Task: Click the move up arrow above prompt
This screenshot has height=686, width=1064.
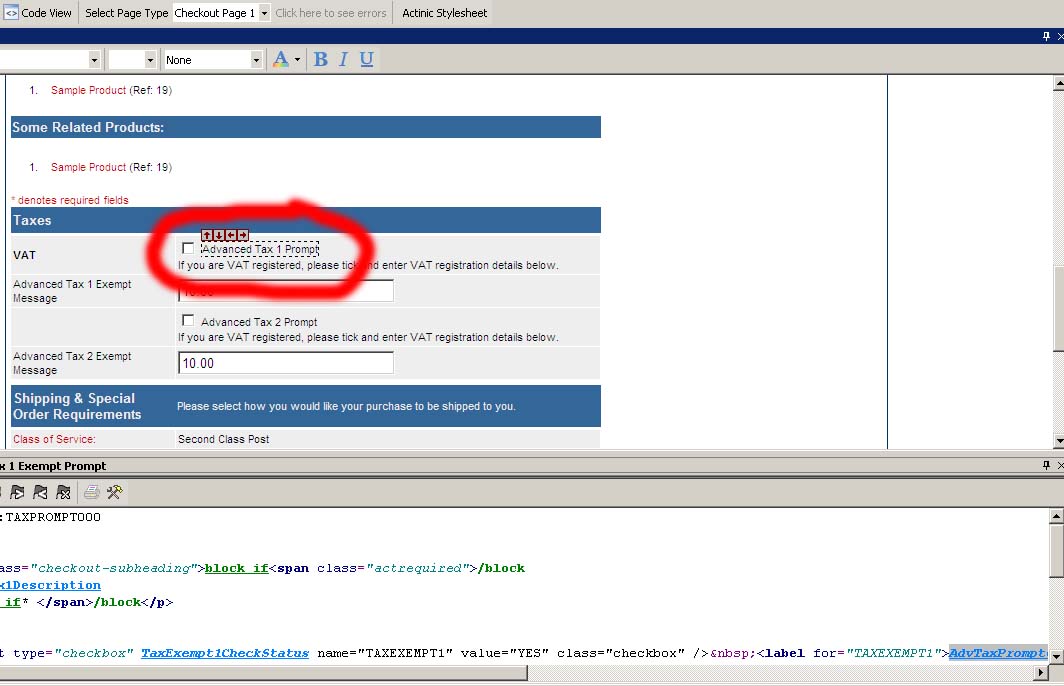Action: click(207, 235)
